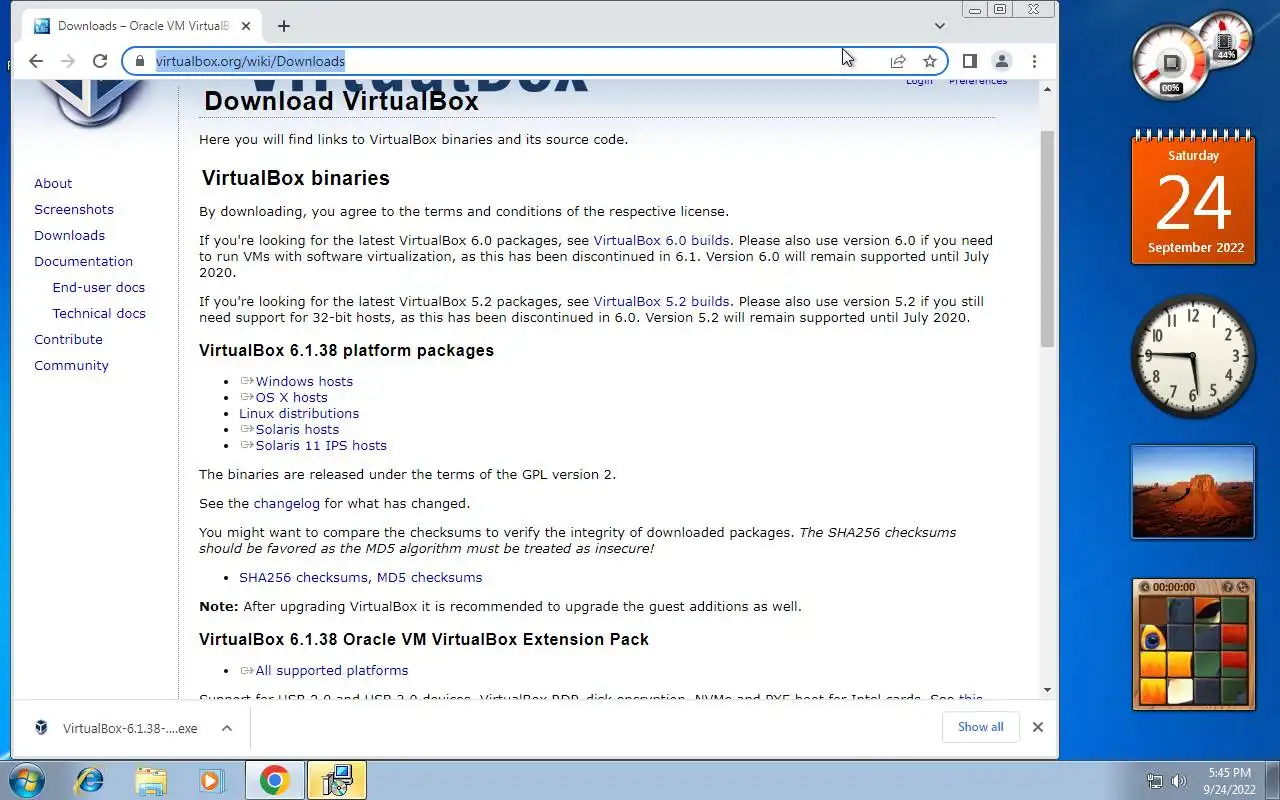Open the End-user docs link
Screen dimensions: 1280x800
tap(98, 287)
